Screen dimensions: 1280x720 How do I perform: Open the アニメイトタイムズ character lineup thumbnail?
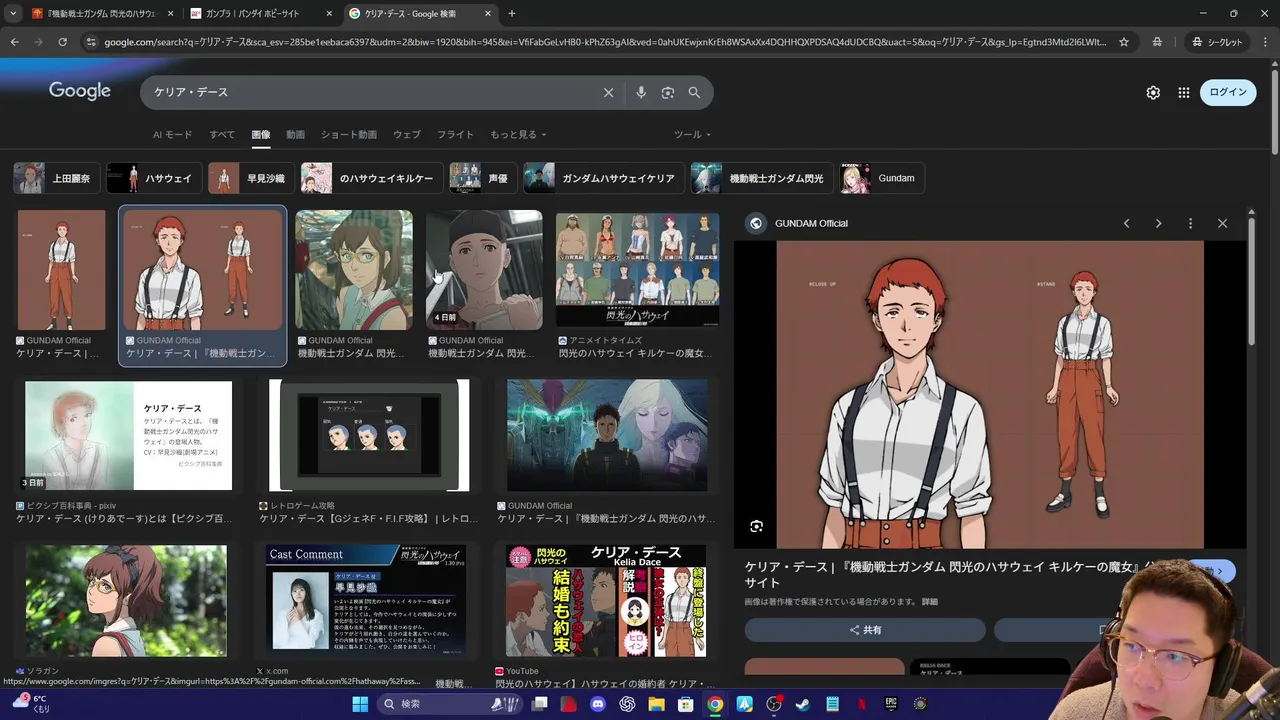coord(637,270)
